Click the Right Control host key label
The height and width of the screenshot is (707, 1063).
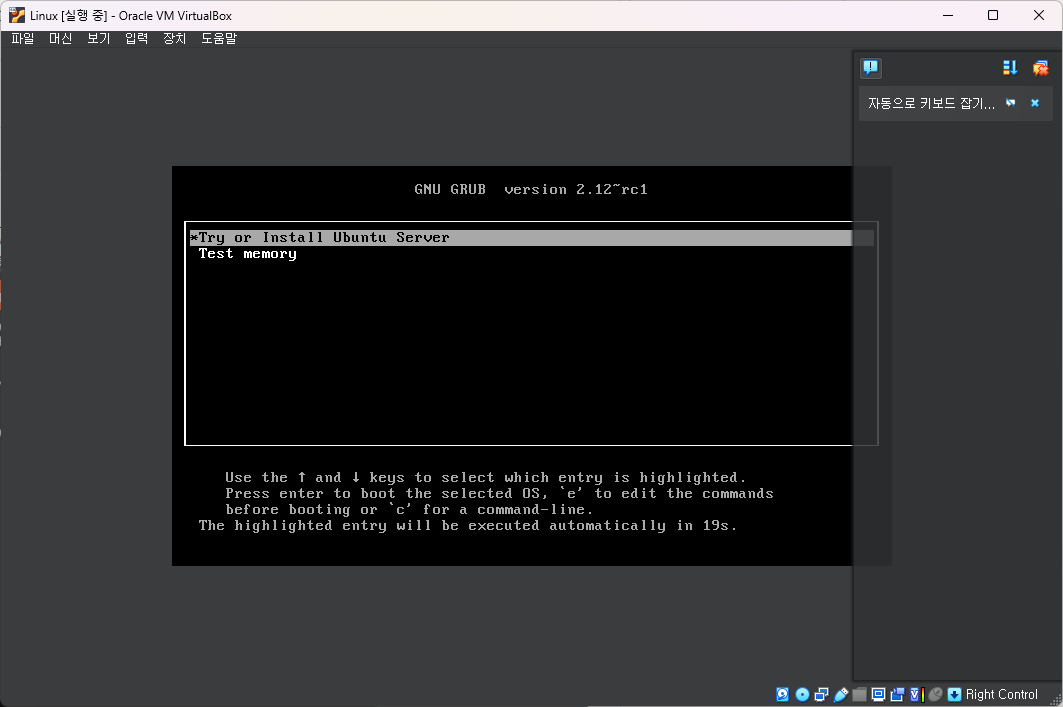[x=1001, y=694]
